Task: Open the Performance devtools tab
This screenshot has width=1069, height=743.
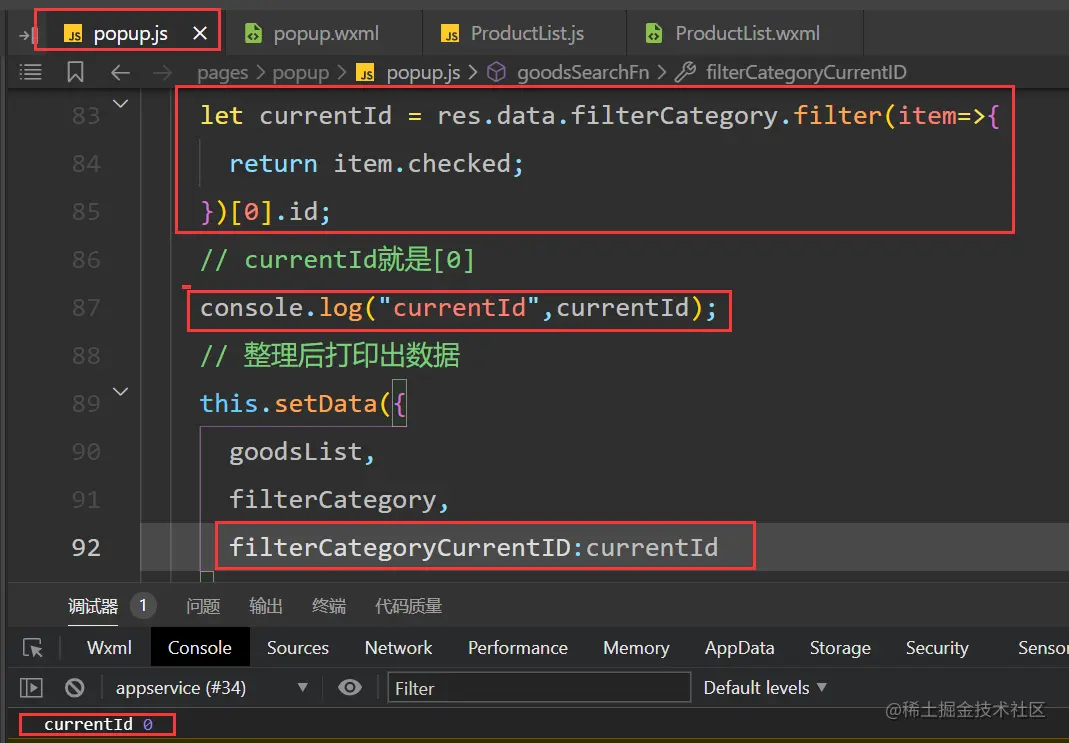Action: (517, 648)
